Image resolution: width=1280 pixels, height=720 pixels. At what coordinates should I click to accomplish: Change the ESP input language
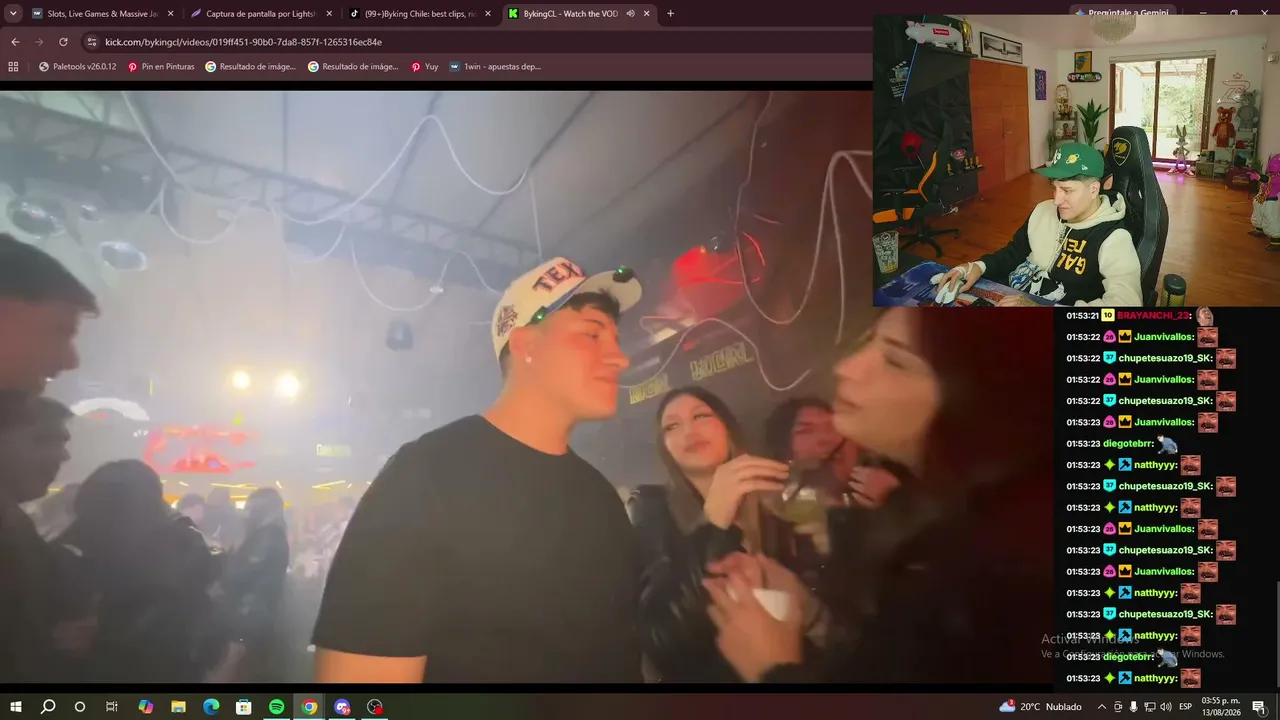[x=1186, y=707]
